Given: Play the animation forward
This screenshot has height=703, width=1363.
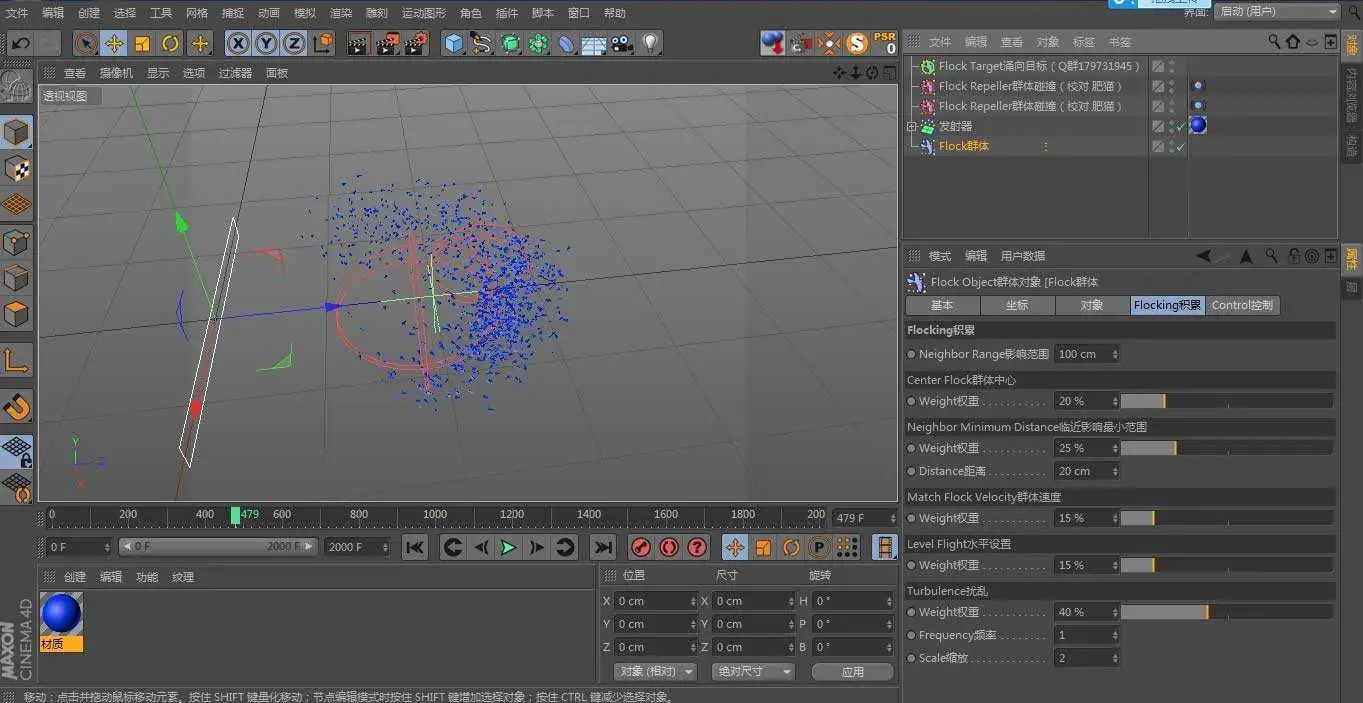Looking at the screenshot, I should point(508,547).
